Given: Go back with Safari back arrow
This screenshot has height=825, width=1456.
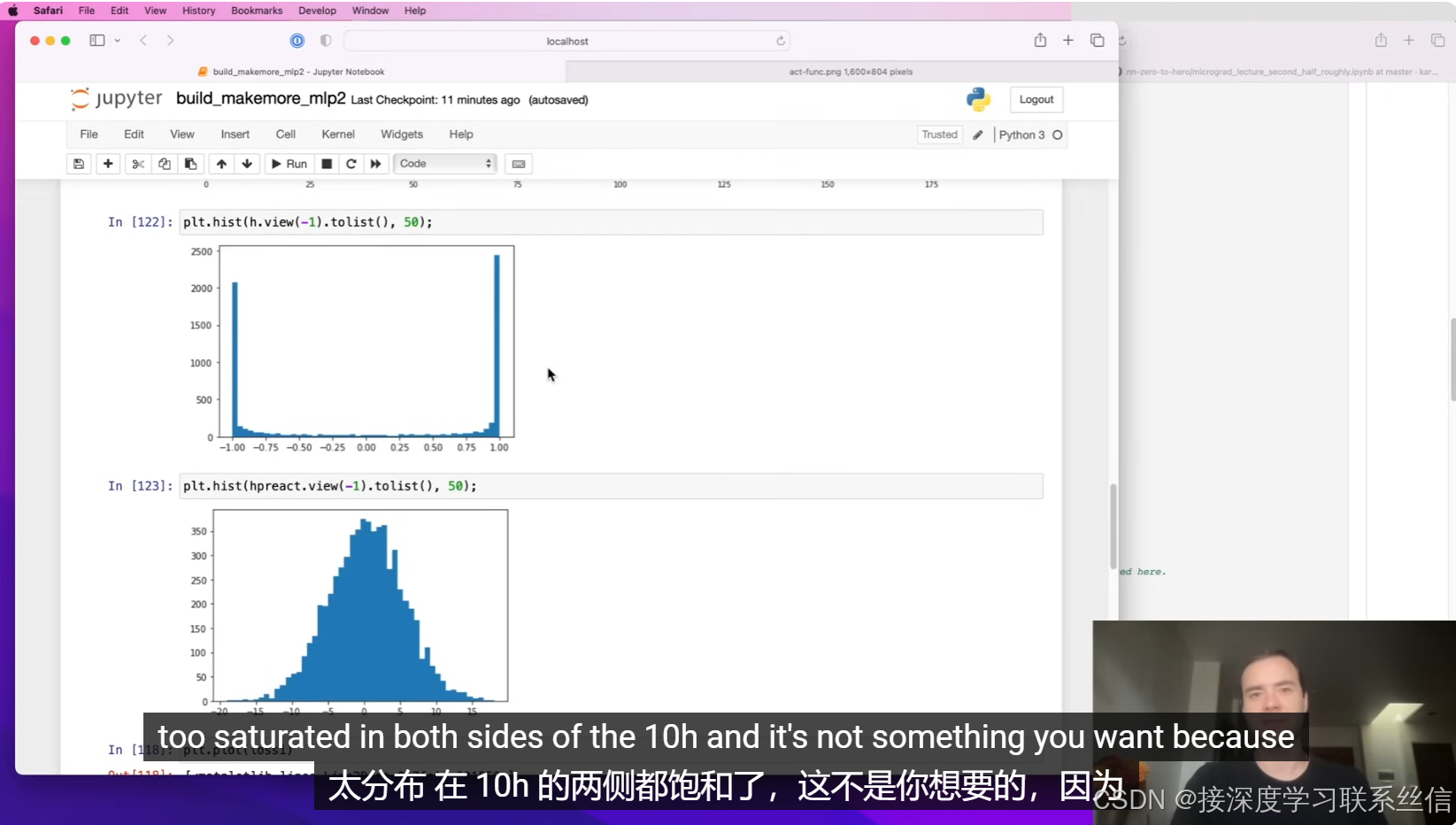Looking at the screenshot, I should coord(143,41).
